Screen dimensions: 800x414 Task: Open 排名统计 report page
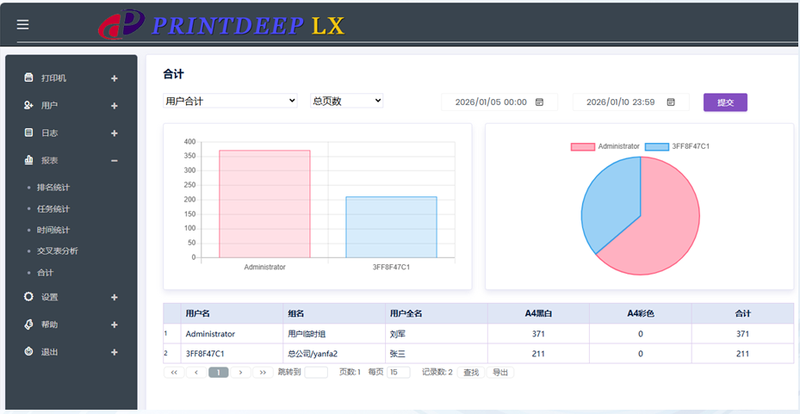[x=53, y=187]
